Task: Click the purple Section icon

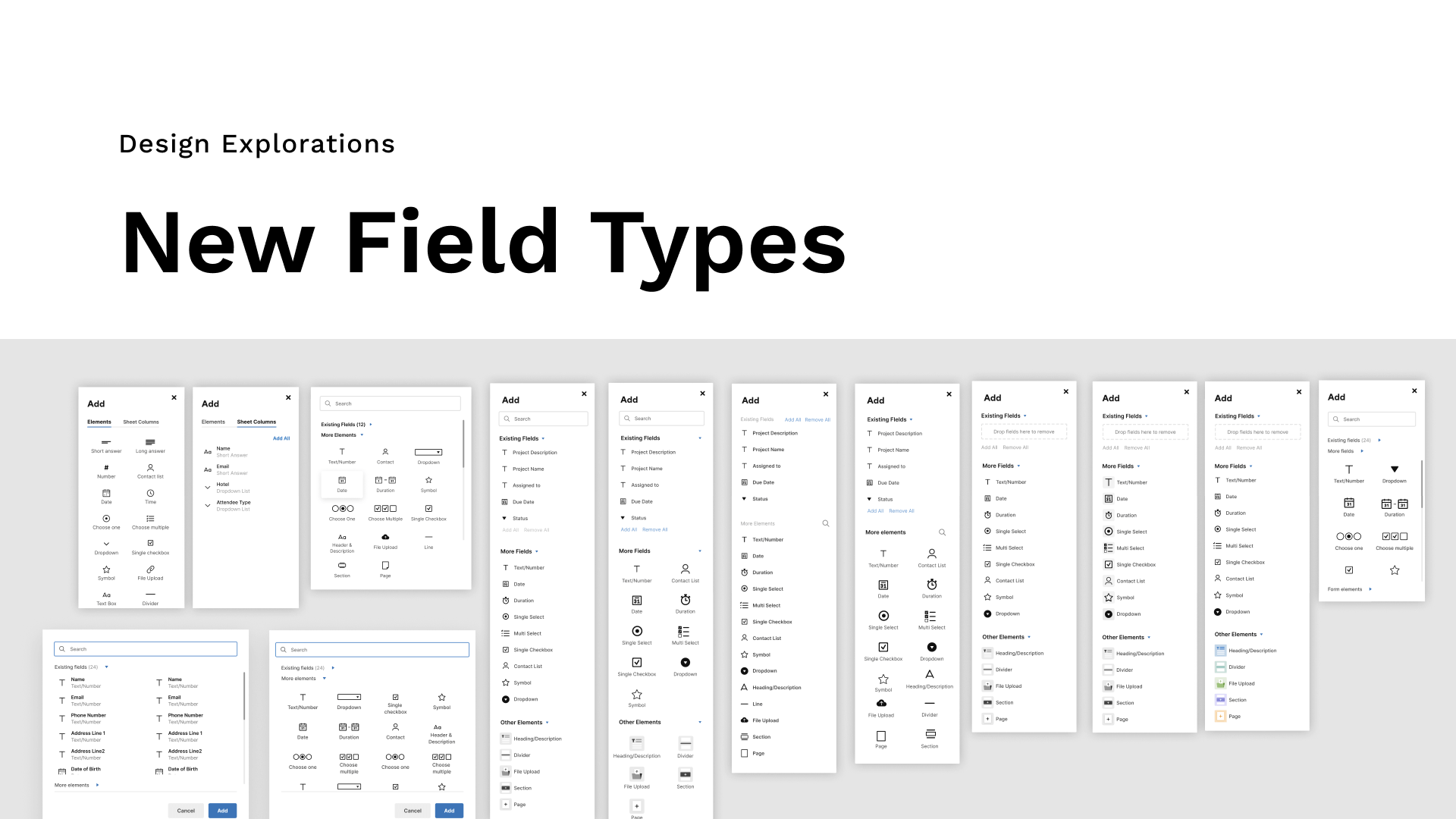Action: pyautogui.click(x=1220, y=700)
